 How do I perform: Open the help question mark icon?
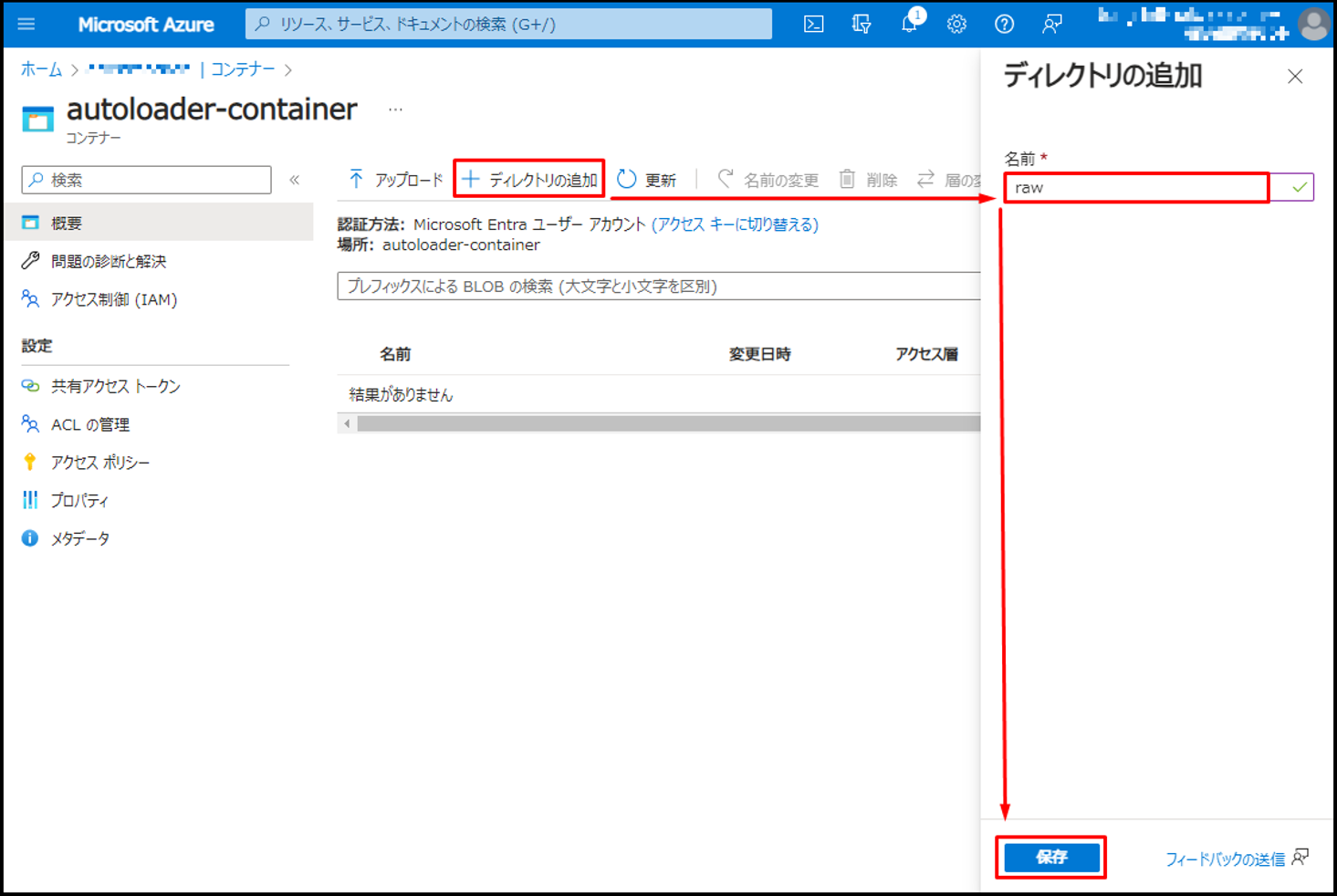coord(1004,25)
